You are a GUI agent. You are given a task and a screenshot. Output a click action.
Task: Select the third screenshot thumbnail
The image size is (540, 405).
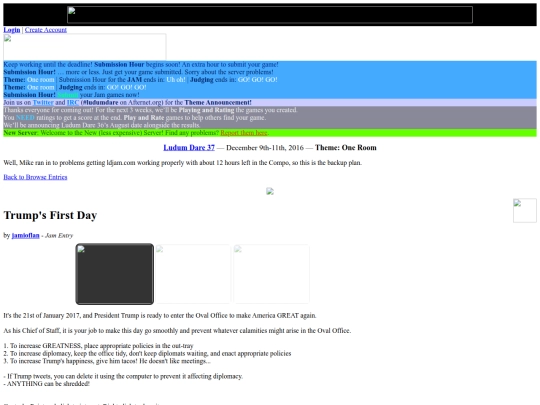coord(271,274)
